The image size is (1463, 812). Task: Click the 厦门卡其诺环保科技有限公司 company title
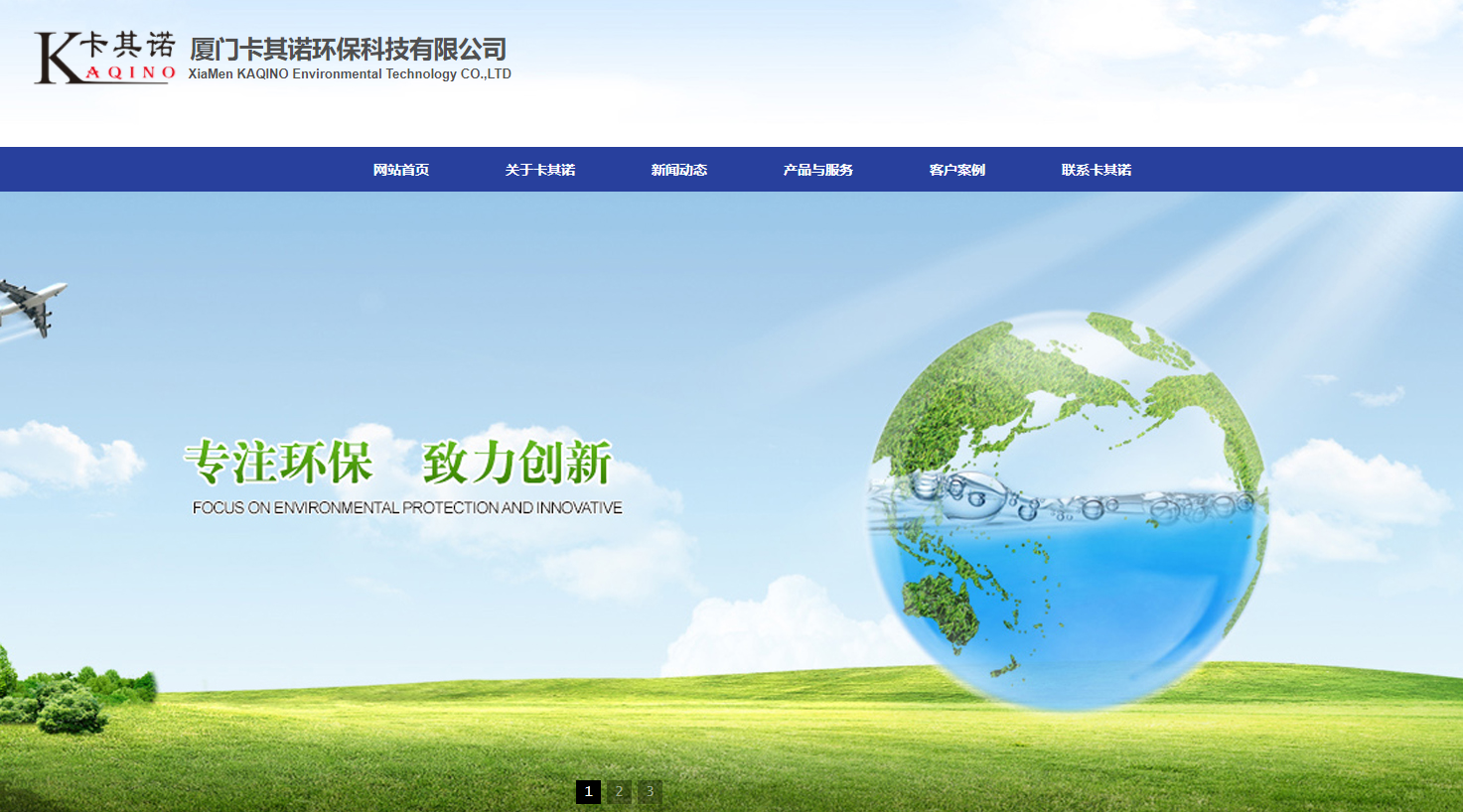348,49
